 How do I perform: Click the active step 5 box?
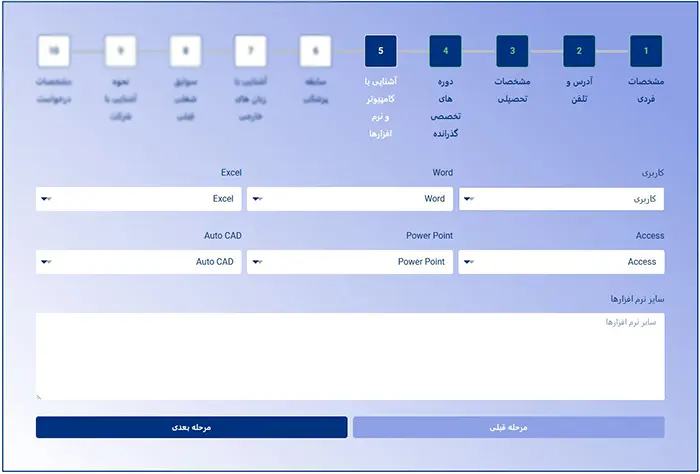tap(381, 50)
